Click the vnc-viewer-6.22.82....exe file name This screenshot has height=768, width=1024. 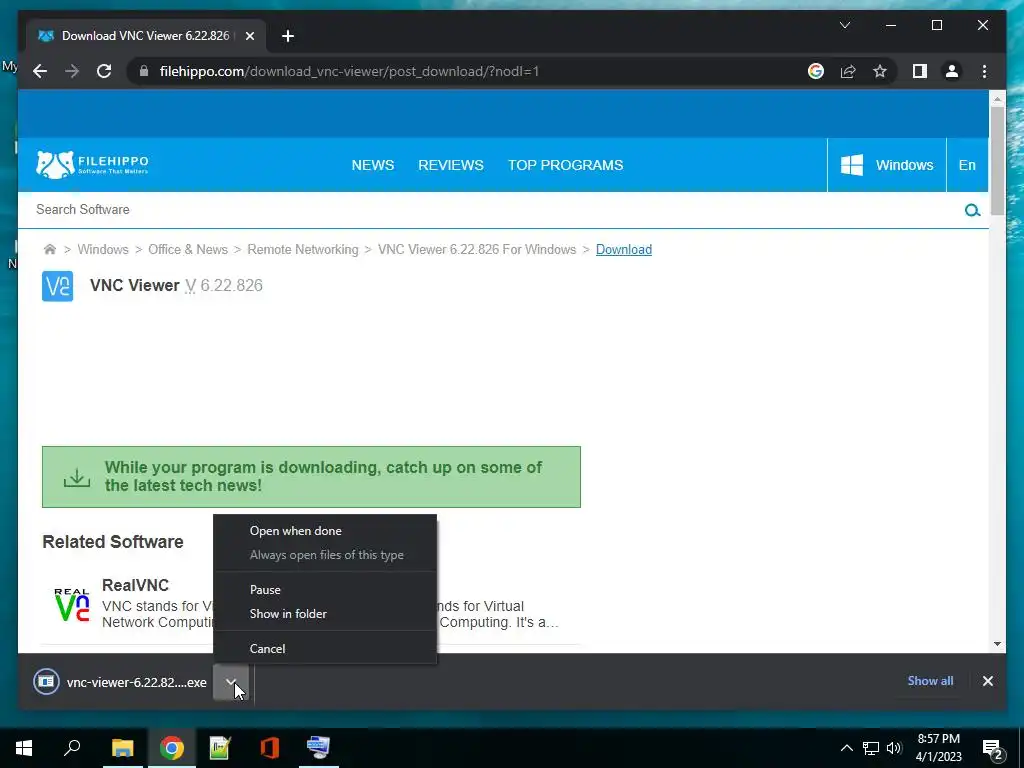136,682
